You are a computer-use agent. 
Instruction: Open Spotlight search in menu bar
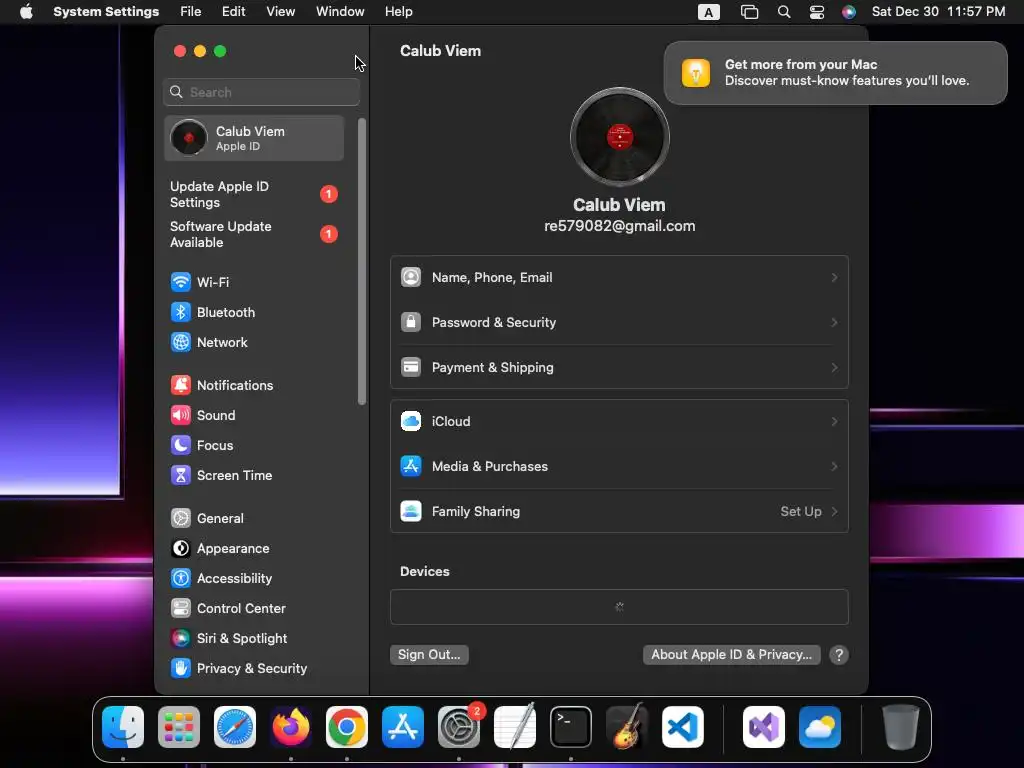tap(784, 12)
